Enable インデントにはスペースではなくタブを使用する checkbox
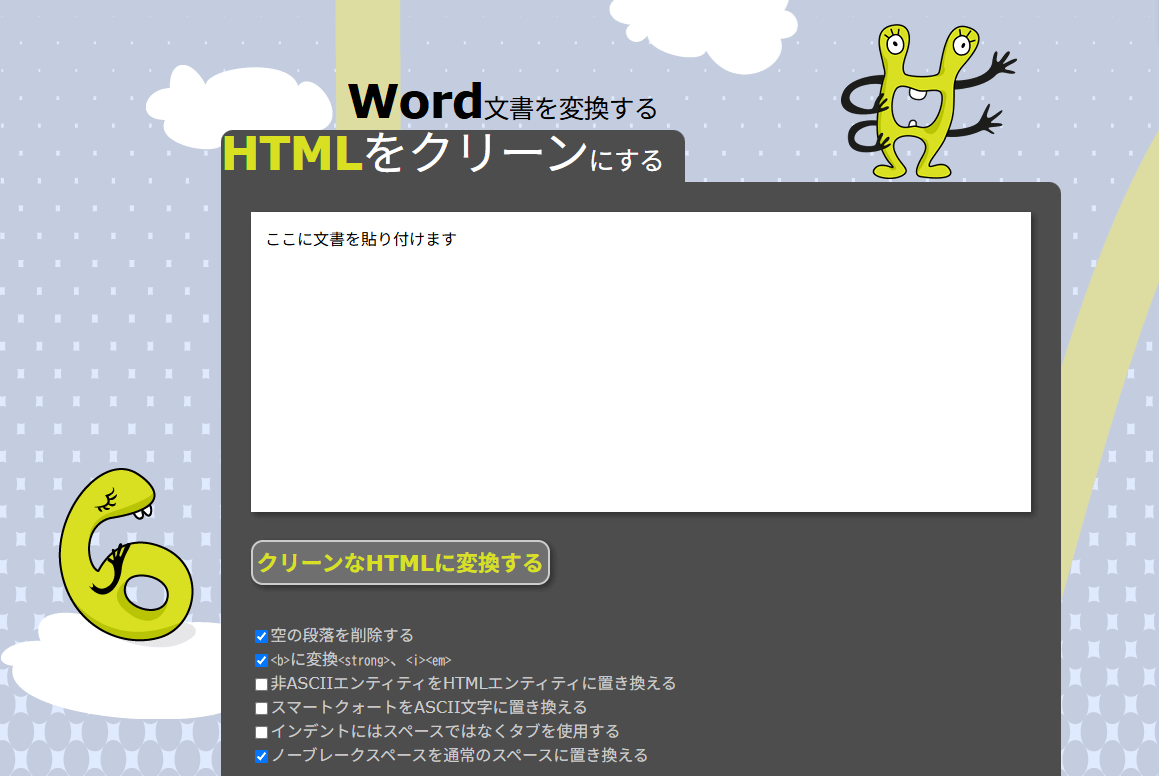Screen dimensions: 1159x776 [261, 732]
